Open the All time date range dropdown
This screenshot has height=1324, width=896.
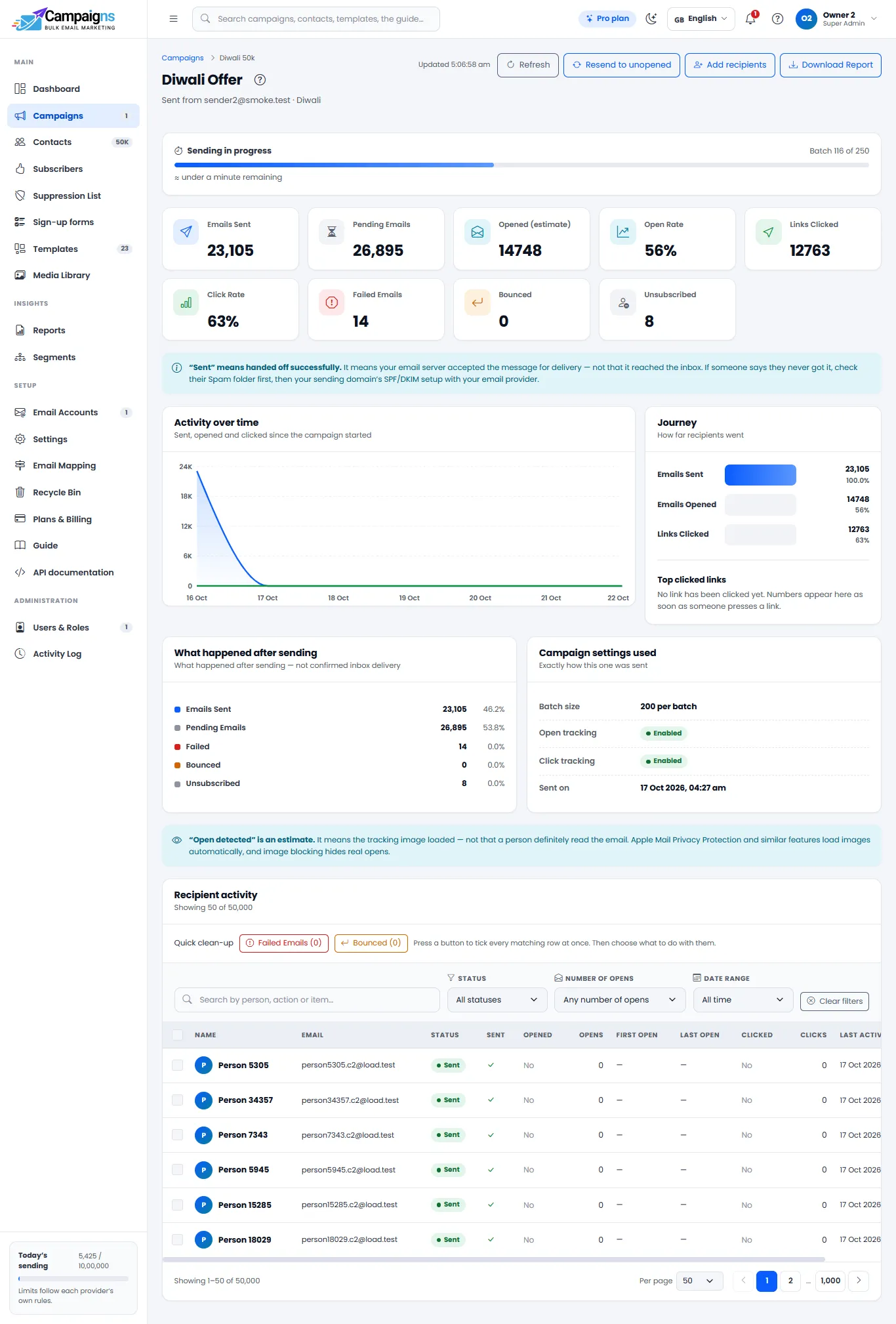743,1000
